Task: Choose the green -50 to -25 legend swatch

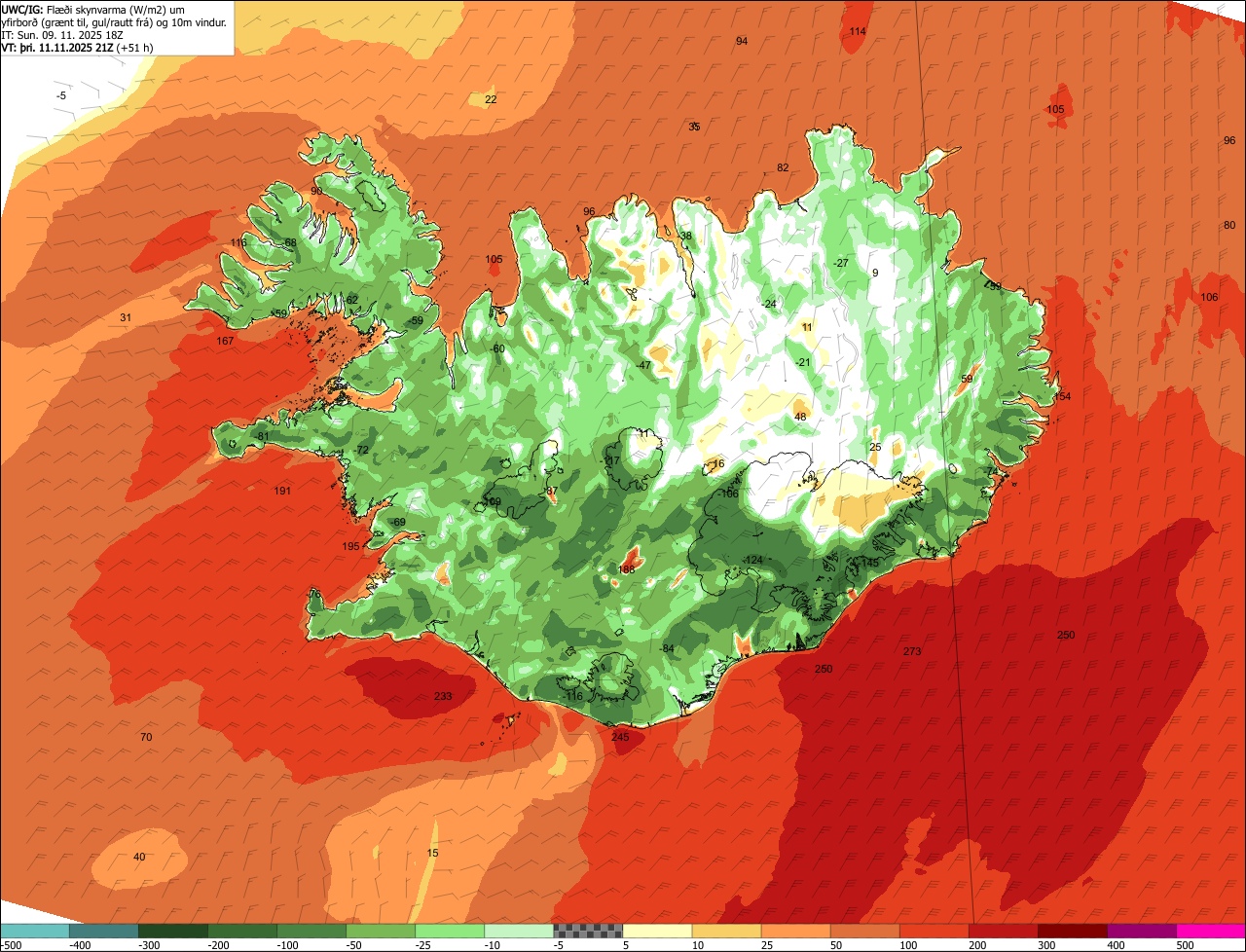Action: click(x=381, y=930)
